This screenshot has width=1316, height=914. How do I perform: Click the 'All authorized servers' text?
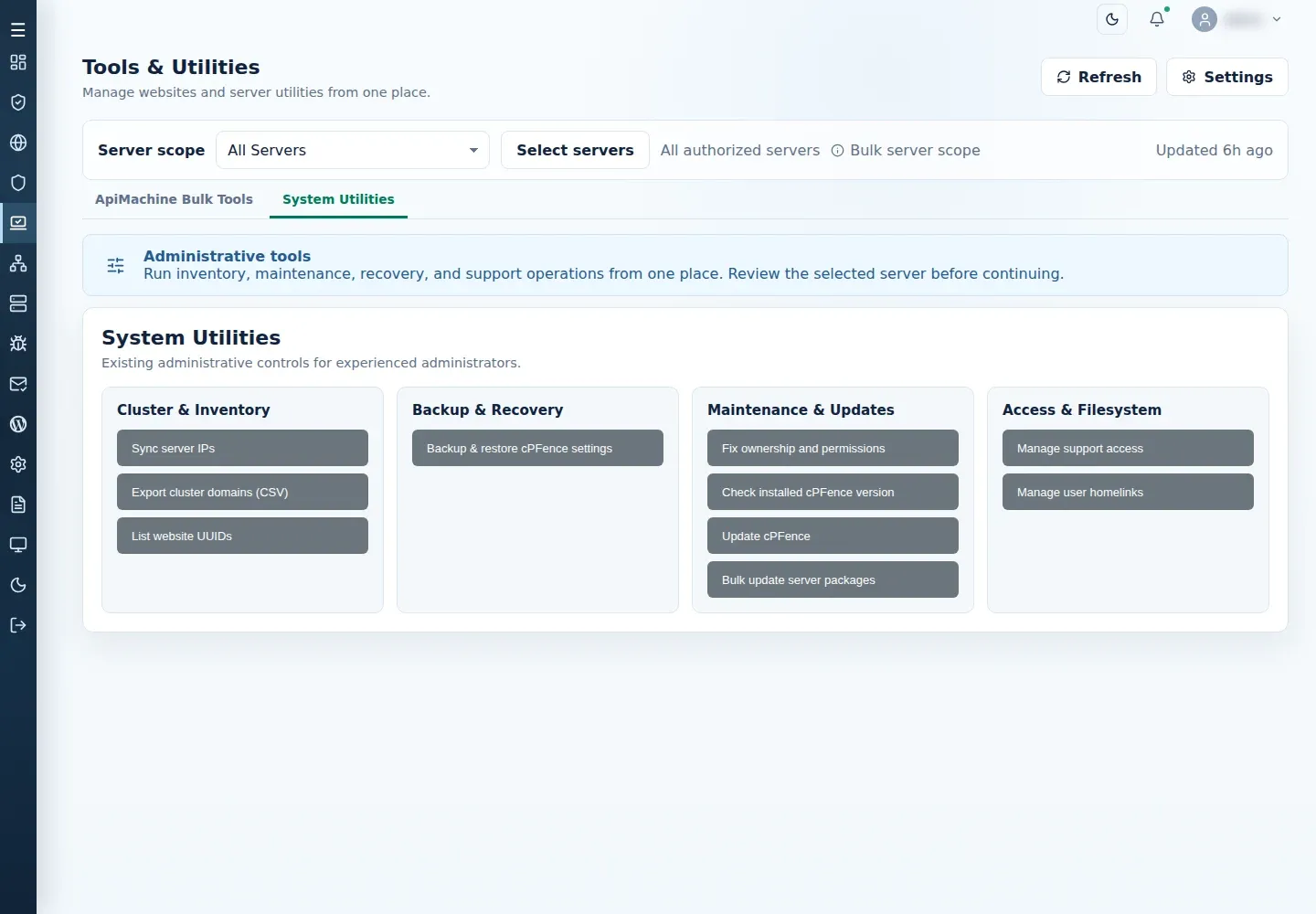(x=740, y=150)
